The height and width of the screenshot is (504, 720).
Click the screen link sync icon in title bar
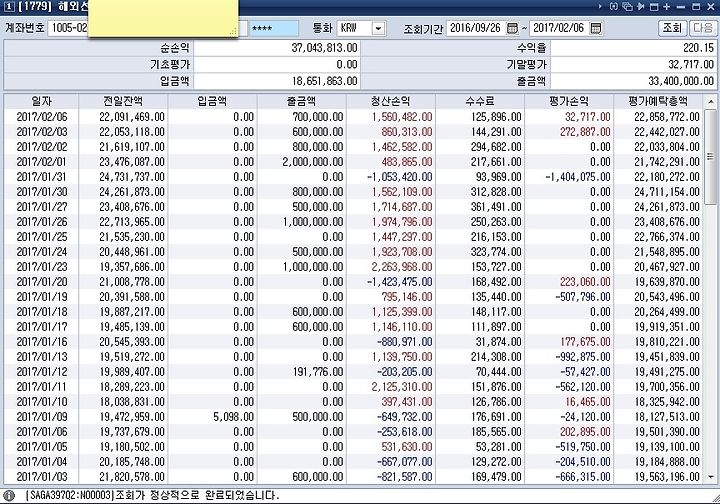pyautogui.click(x=614, y=6)
